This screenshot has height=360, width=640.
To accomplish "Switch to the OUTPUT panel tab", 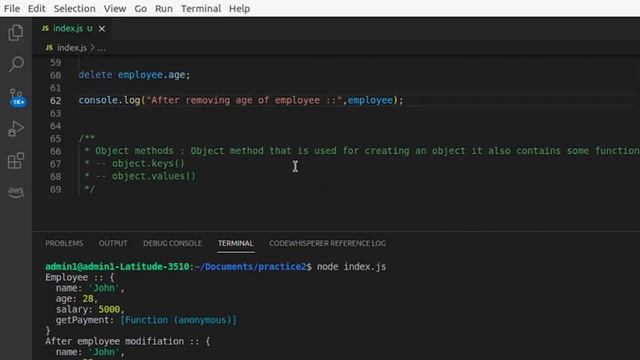I will click(x=113, y=243).
